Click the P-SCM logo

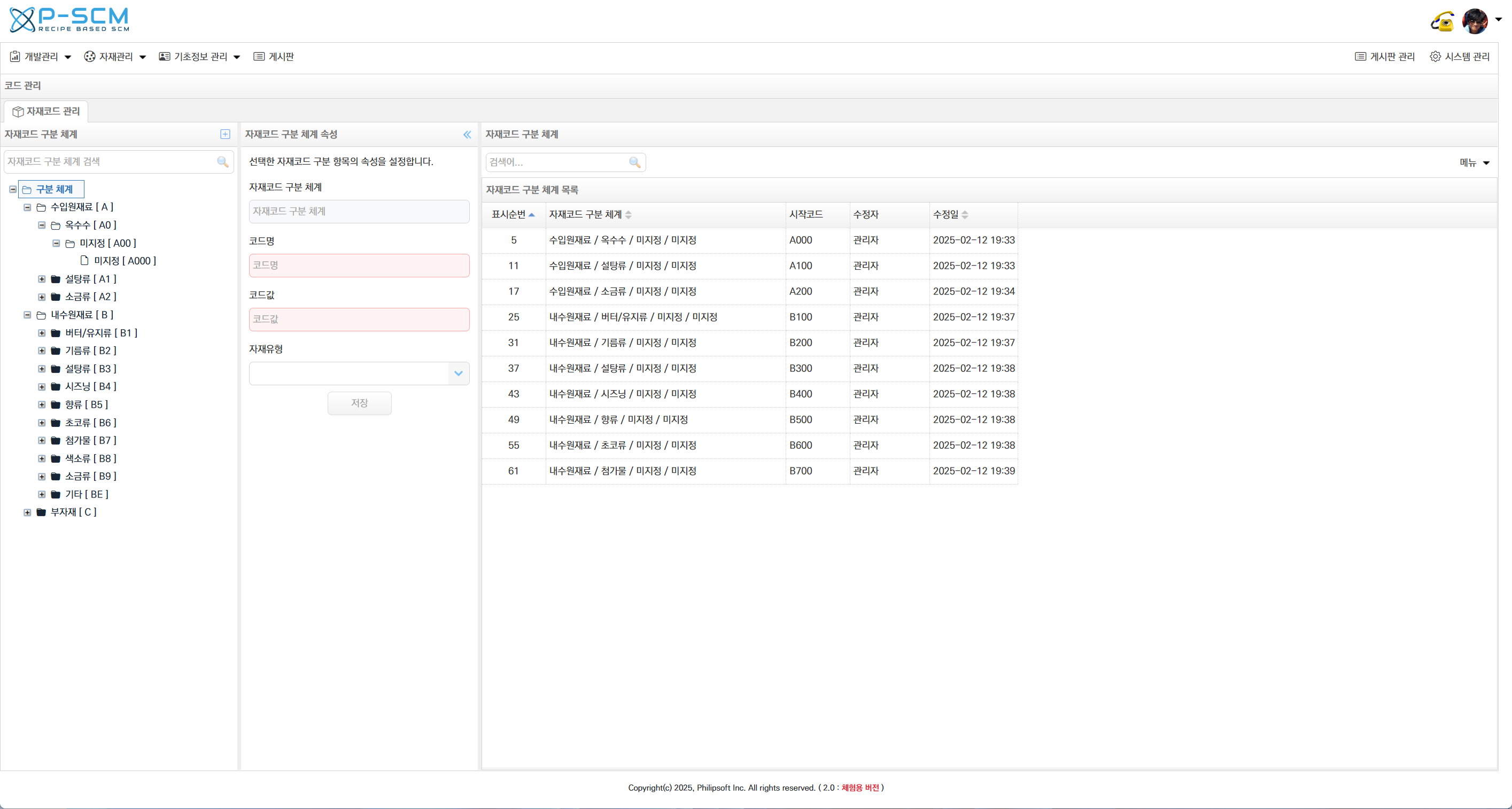tap(69, 19)
